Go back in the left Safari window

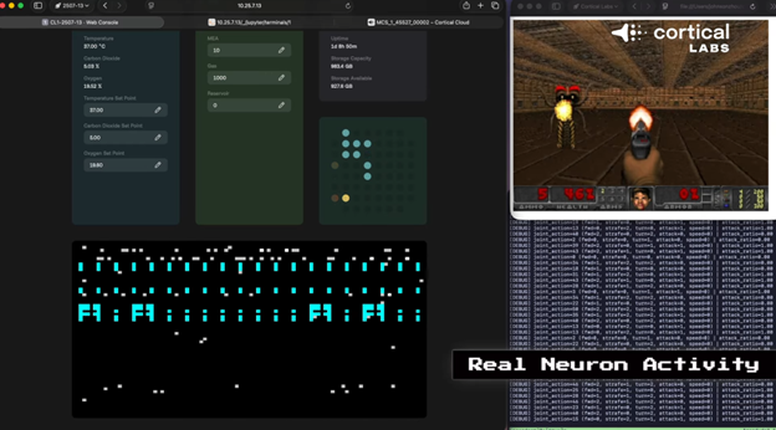(104, 6)
